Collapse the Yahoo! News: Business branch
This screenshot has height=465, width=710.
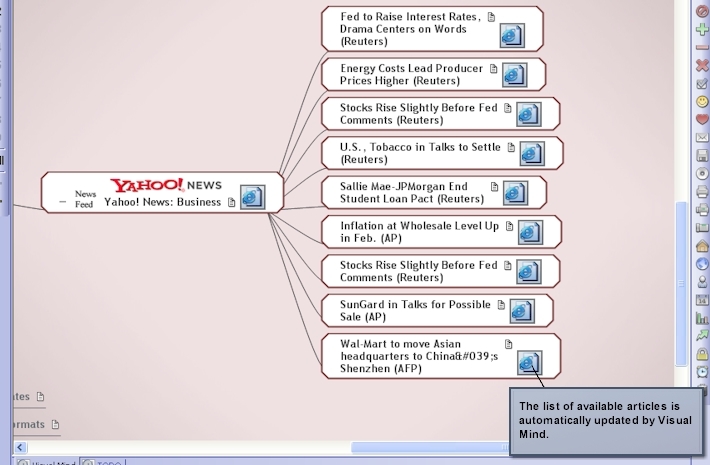[x=63, y=202]
